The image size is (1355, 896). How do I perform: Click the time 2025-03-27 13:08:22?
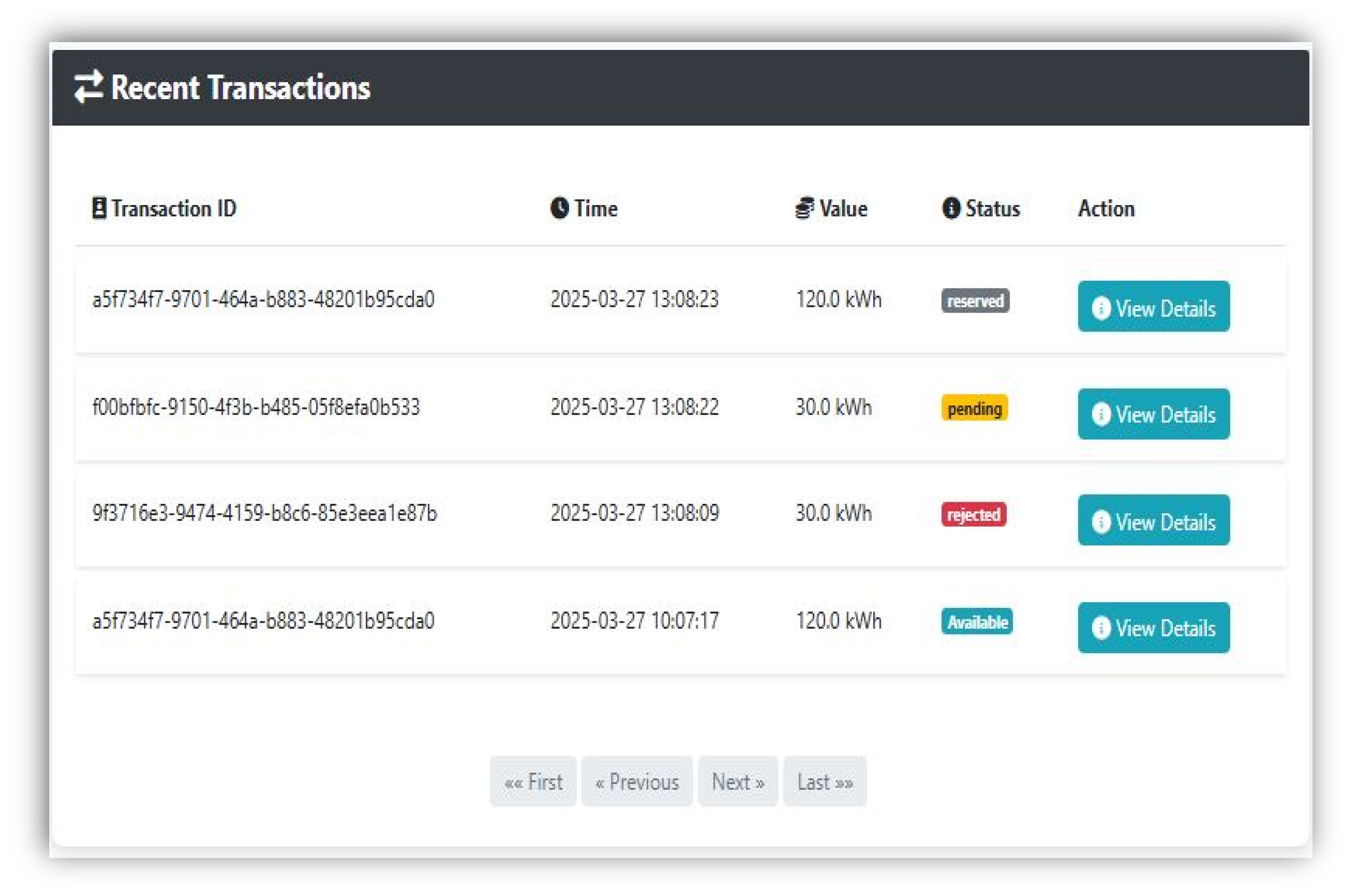(634, 407)
